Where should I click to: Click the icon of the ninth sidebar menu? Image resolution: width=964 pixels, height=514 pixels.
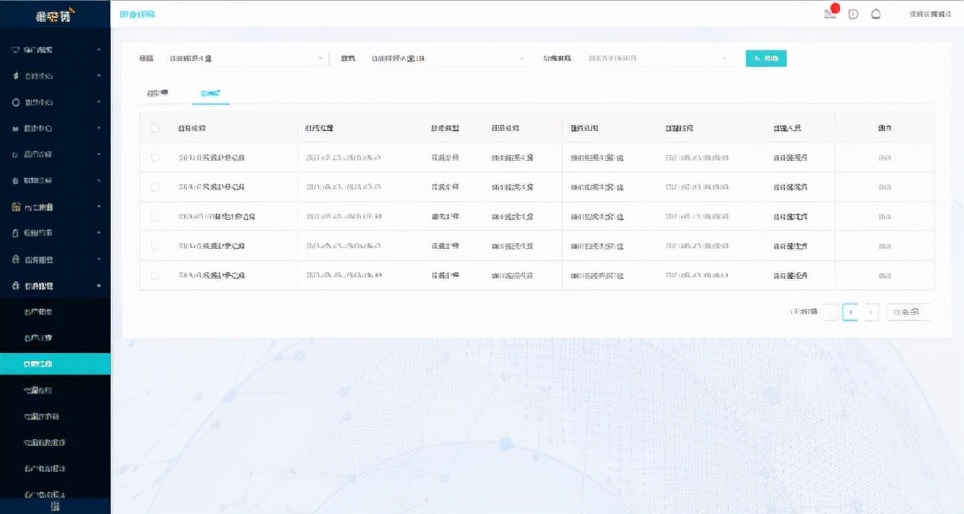[15, 259]
